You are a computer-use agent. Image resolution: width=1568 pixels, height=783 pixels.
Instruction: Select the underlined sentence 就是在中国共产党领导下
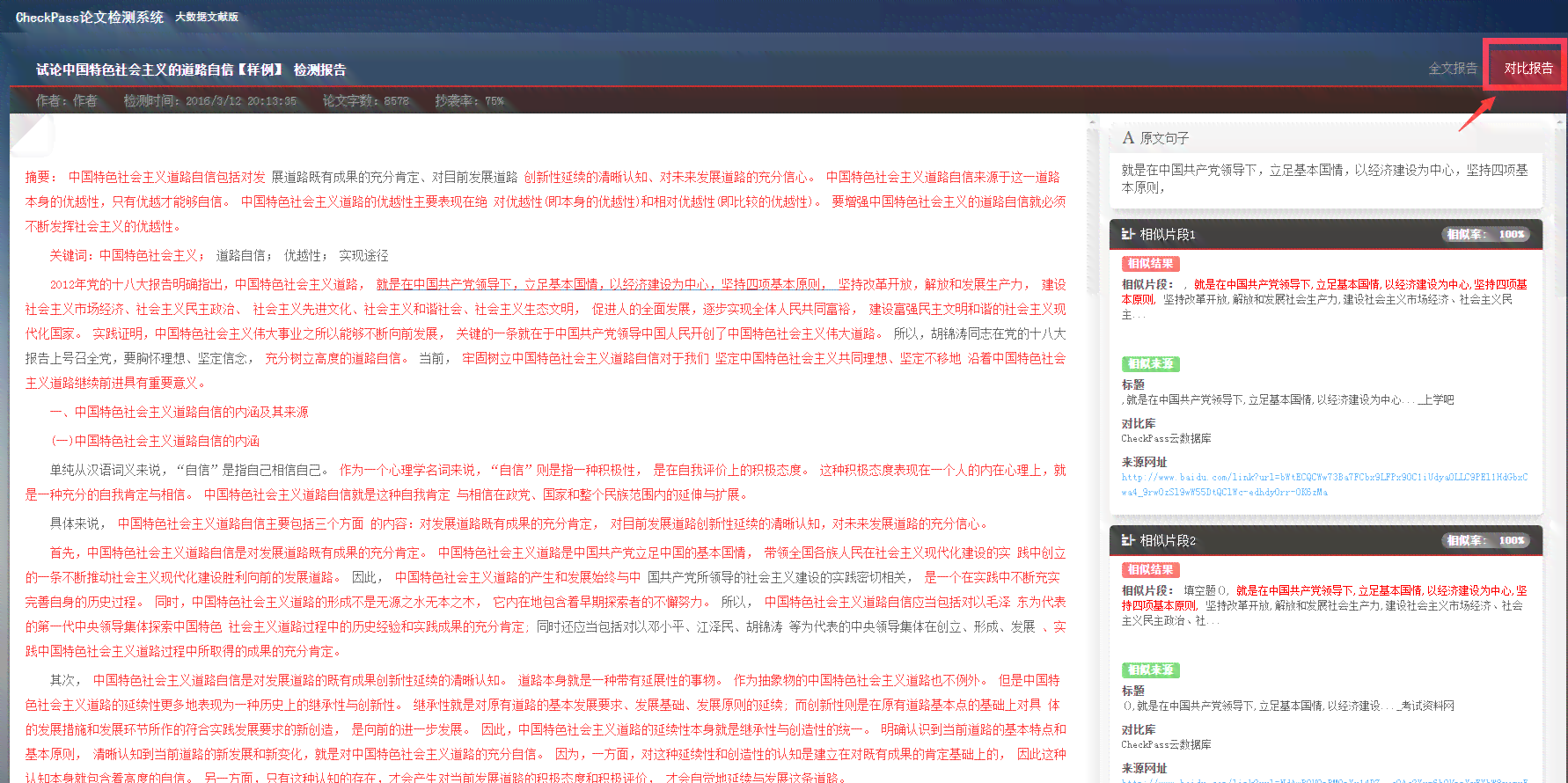601,284
